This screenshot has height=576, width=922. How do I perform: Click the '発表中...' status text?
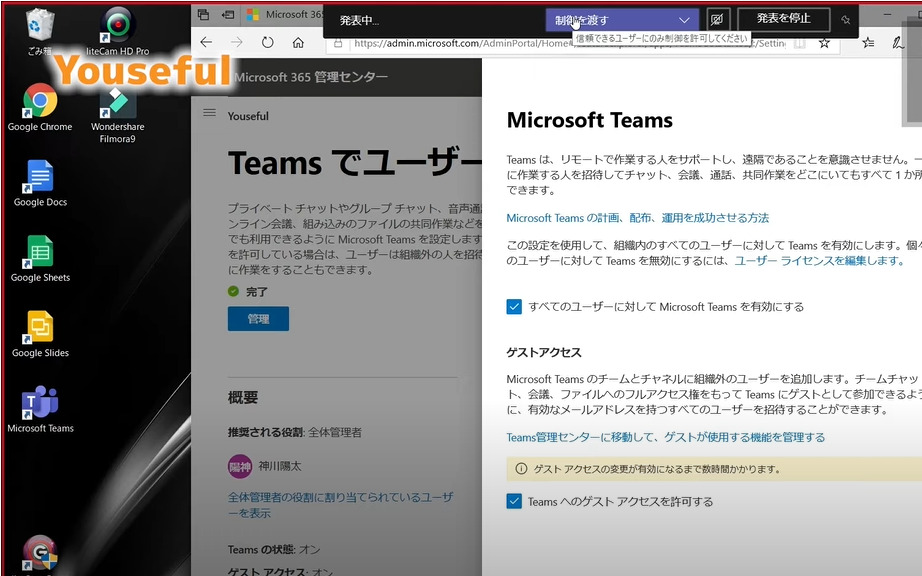tap(359, 21)
